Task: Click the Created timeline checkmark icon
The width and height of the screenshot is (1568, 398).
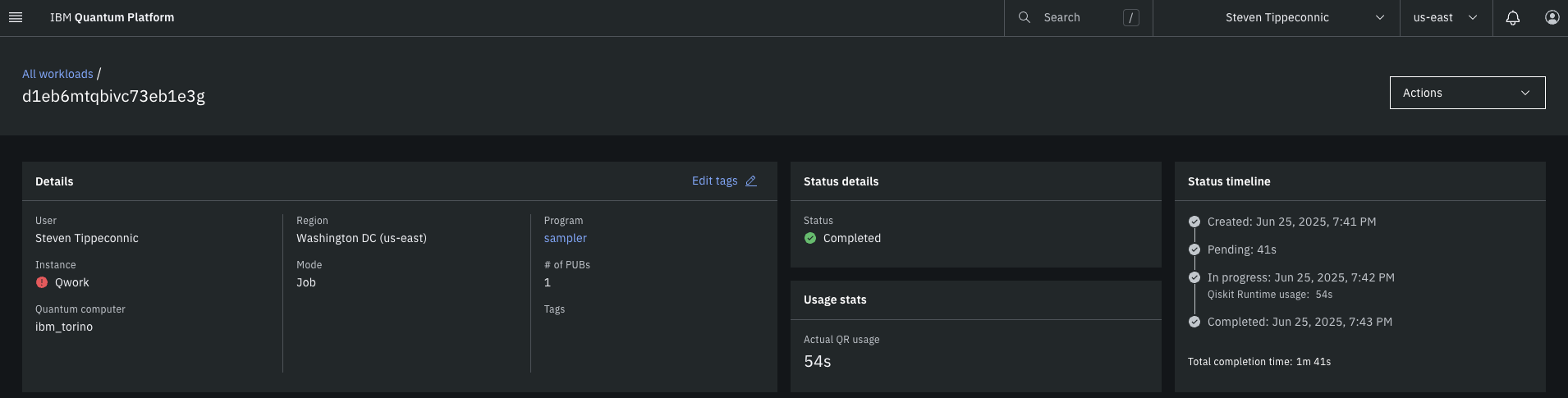Action: click(x=1194, y=222)
